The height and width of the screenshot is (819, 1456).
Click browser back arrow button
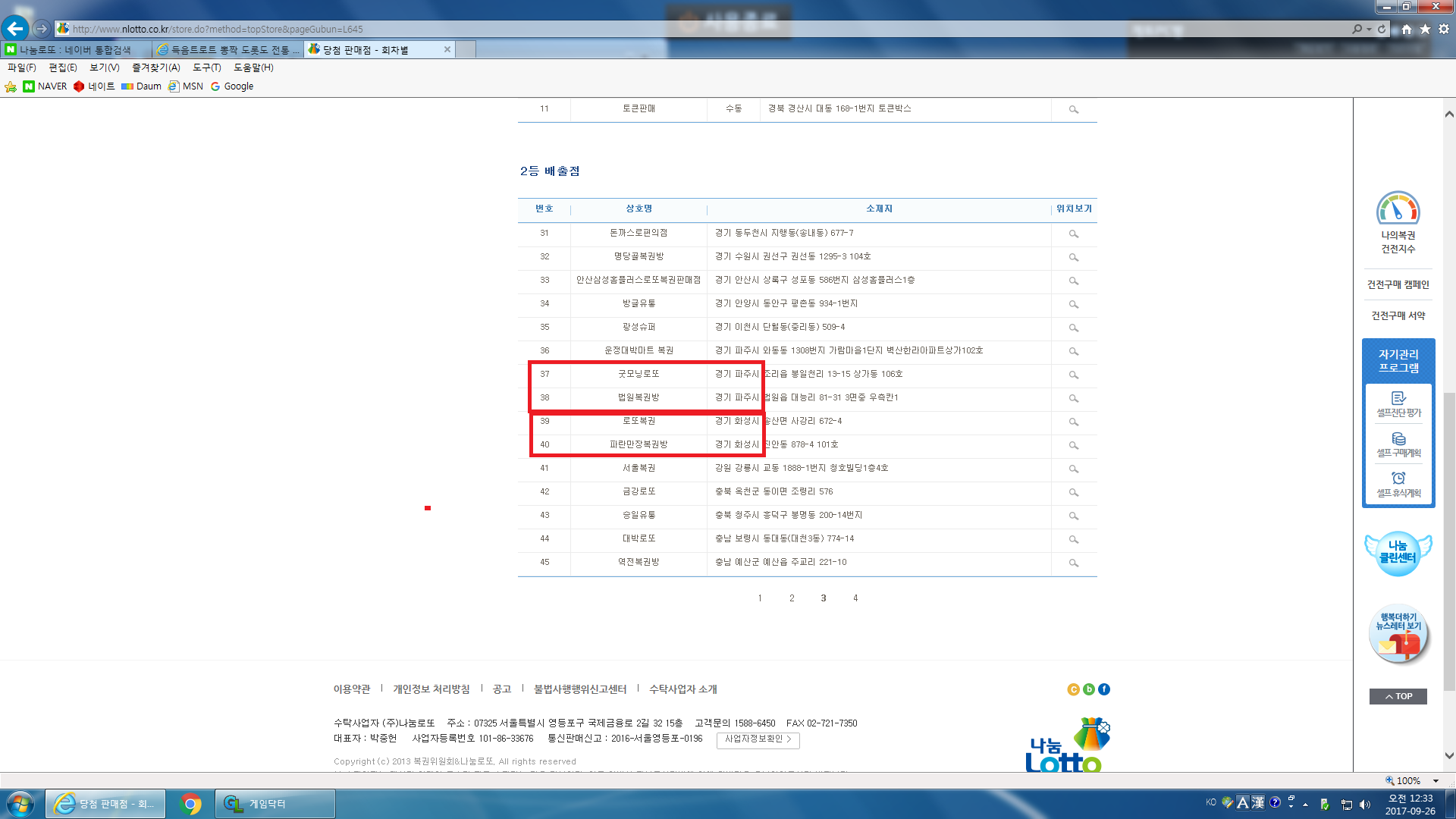[15, 29]
